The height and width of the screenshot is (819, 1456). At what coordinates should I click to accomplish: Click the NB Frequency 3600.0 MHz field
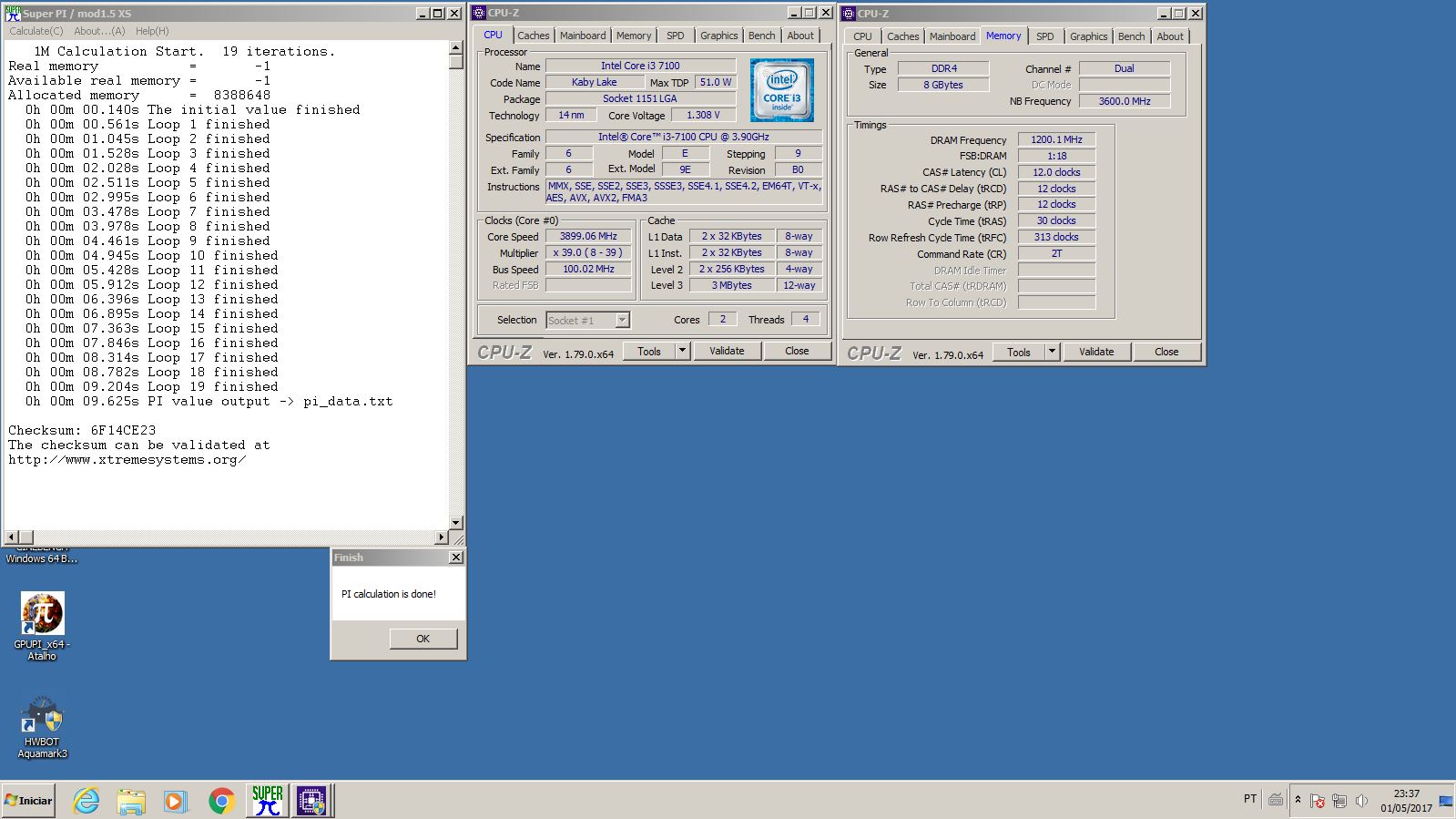coord(1125,101)
